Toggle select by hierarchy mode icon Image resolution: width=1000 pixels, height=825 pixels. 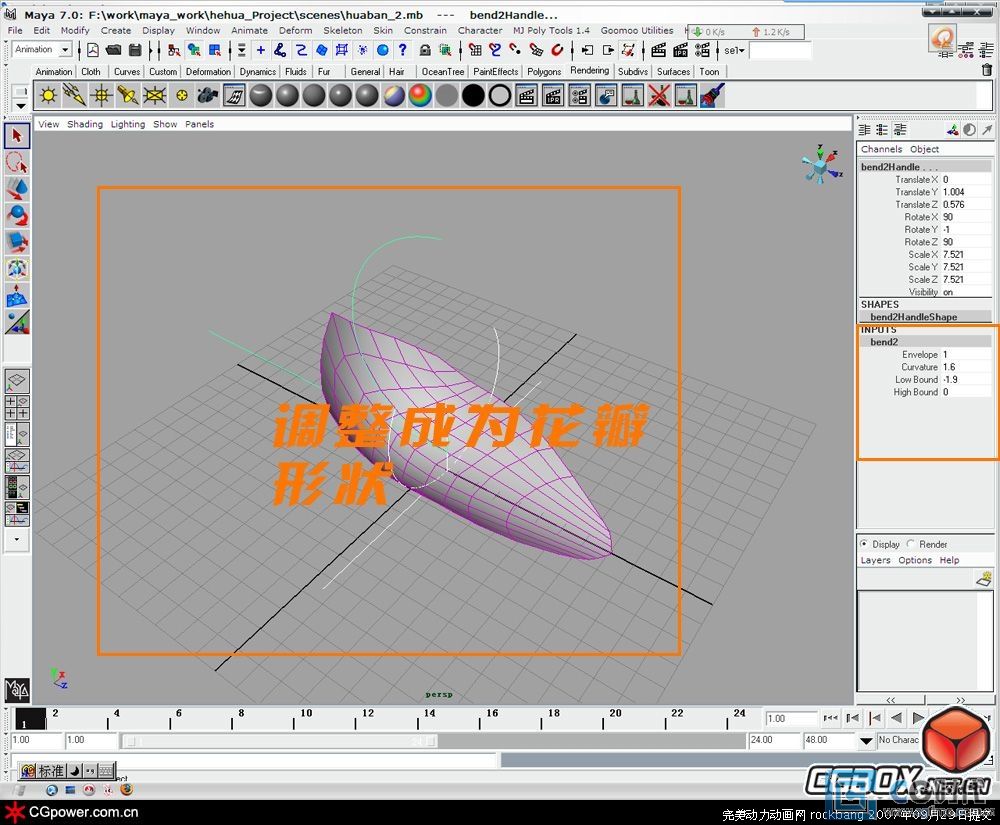pos(173,50)
